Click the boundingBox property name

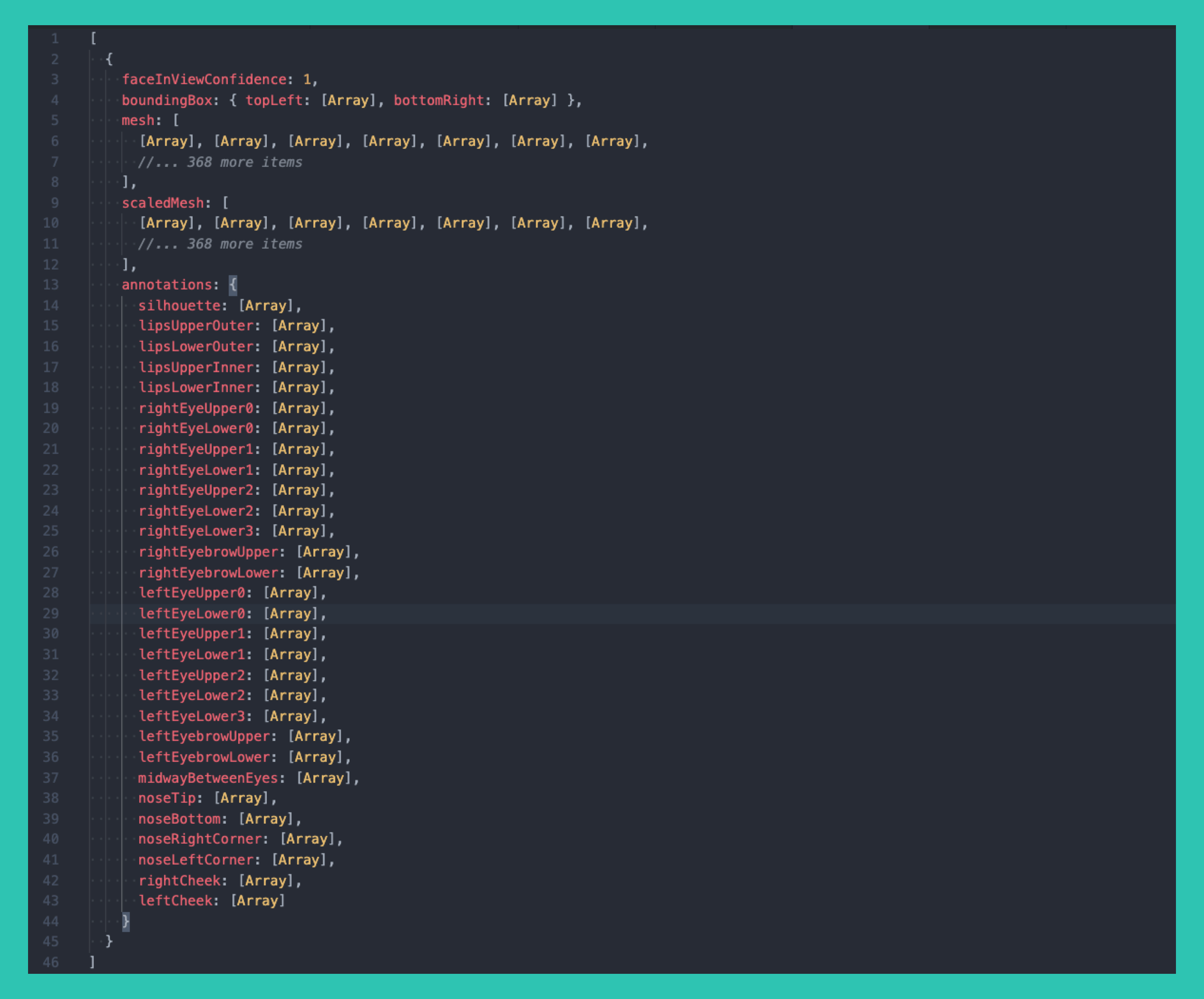pos(166,100)
